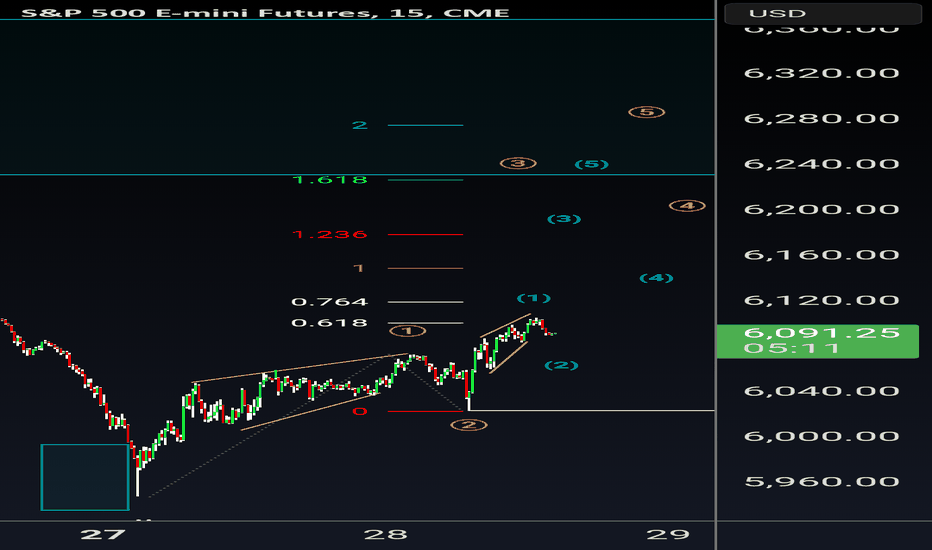The image size is (932, 550).
Task: Select the 6,091.25 current price label
Action: point(818,341)
